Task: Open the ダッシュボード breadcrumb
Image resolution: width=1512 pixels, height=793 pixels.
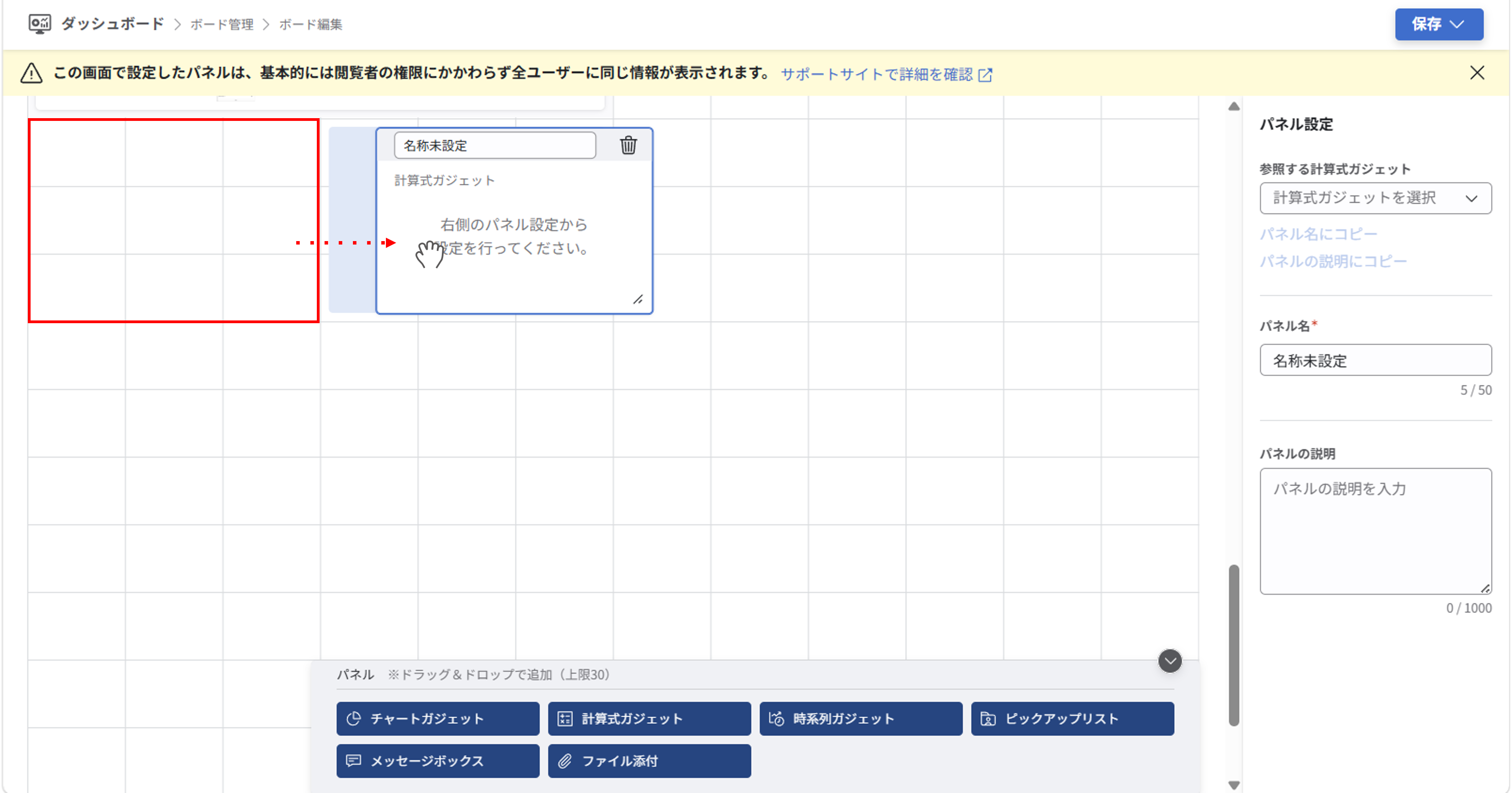Action: coord(113,24)
